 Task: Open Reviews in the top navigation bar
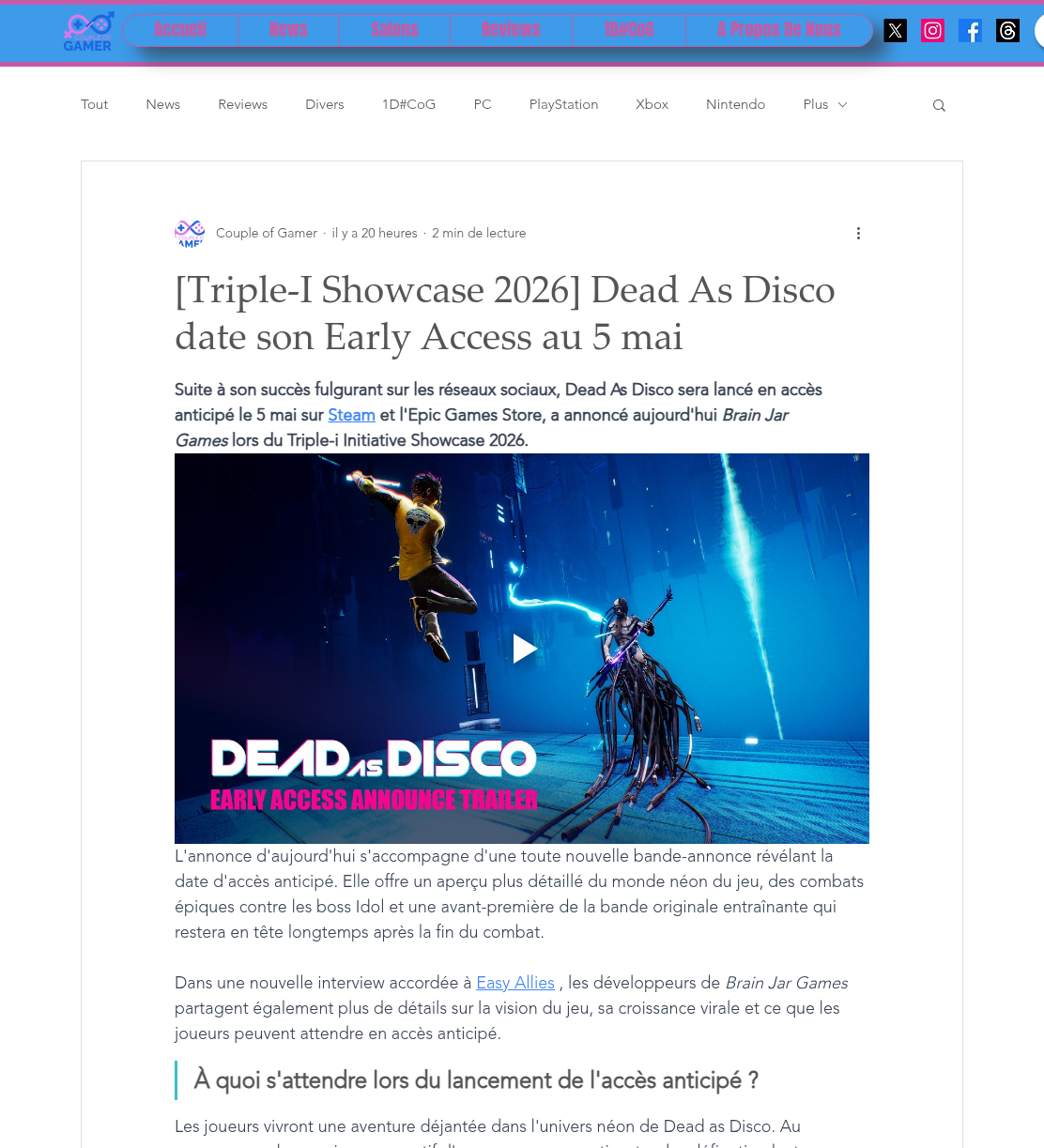[511, 30]
